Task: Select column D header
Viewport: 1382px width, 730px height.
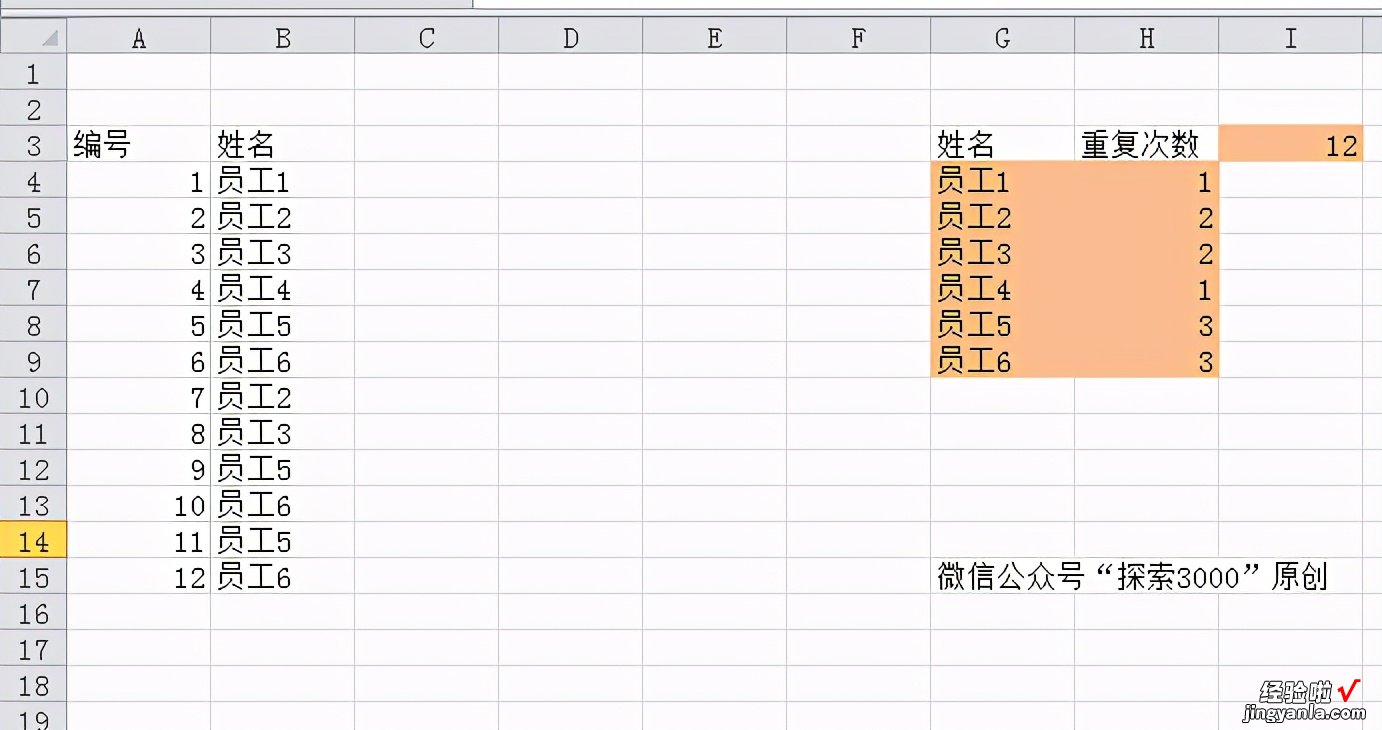Action: click(x=571, y=38)
